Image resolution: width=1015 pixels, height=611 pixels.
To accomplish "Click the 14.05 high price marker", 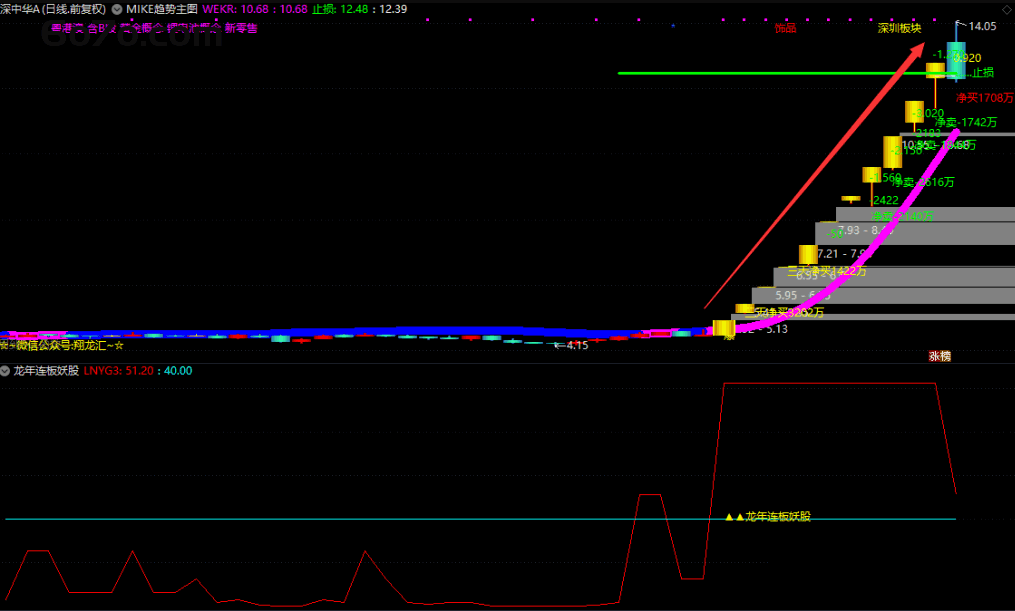I will [x=981, y=26].
